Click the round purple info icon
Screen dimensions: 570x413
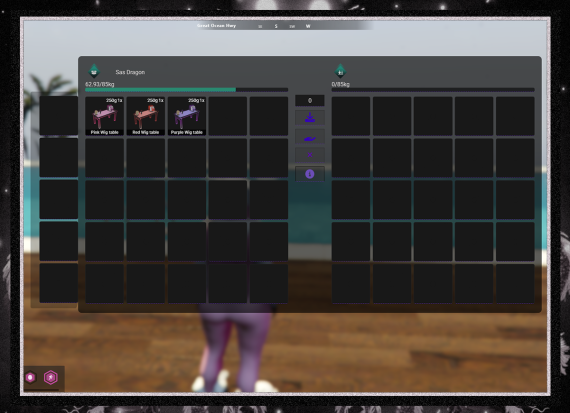tap(310, 174)
